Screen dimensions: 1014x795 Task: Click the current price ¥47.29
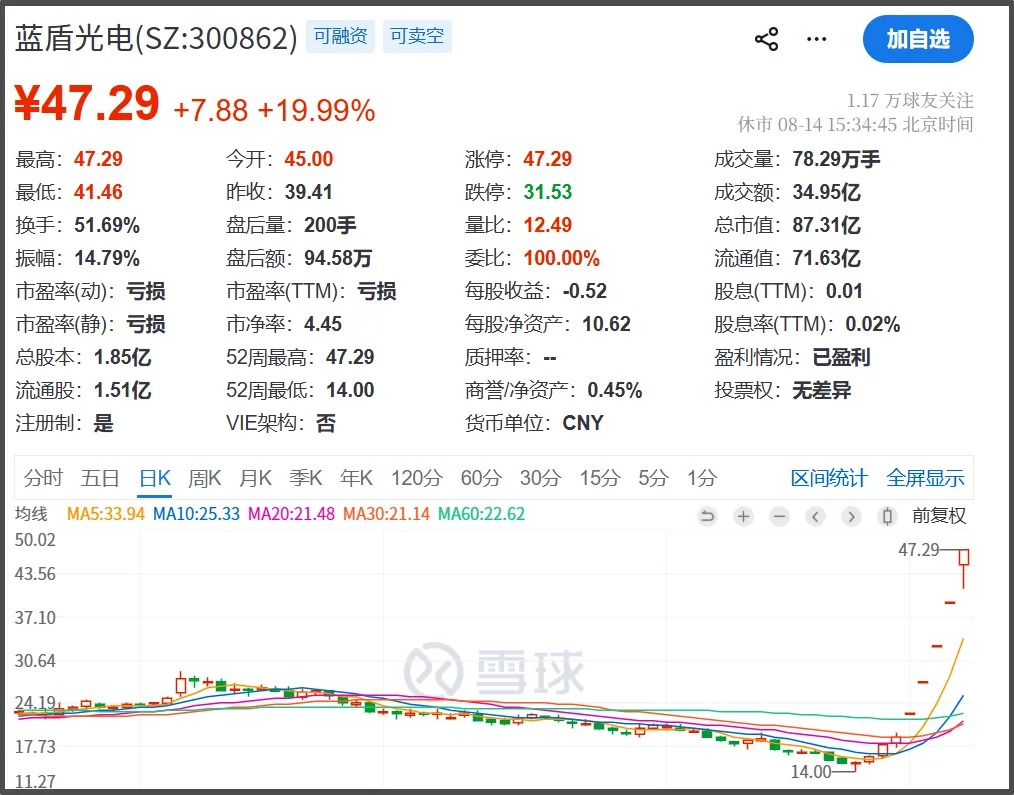tap(87, 103)
